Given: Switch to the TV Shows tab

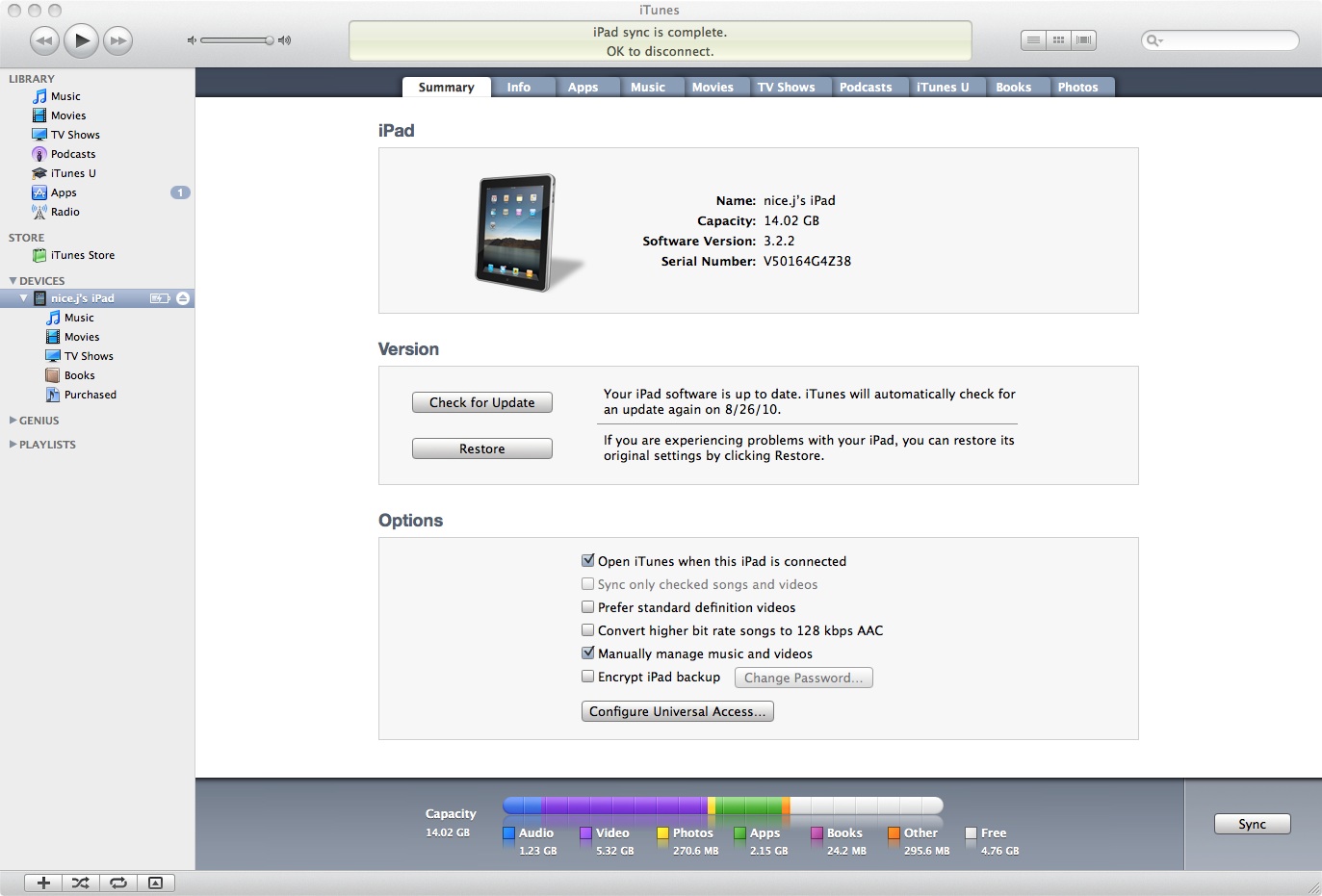Looking at the screenshot, I should pyautogui.click(x=786, y=88).
